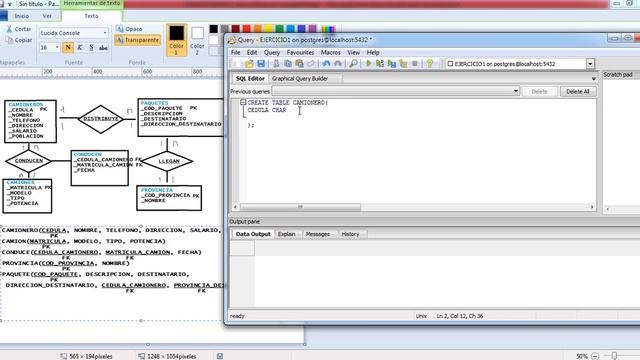Screen dimensions: 640x360
Task: Collapse the CREATE TABLE code fold marker
Action: tap(243, 102)
